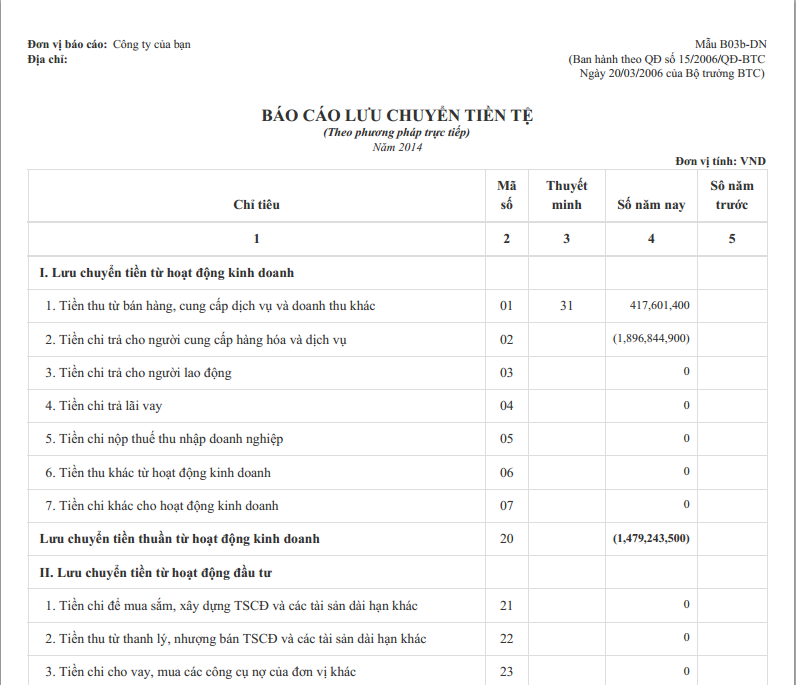Select the bold total (1,479,243,500)

651,538
